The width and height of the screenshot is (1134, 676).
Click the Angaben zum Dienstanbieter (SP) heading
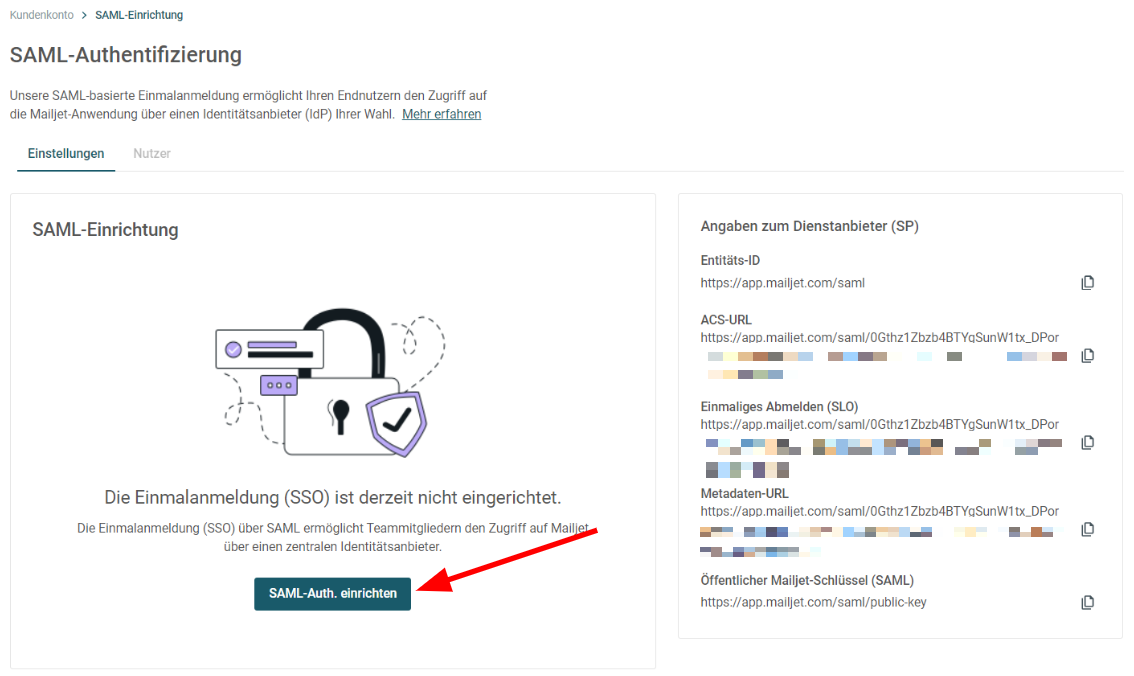point(809,226)
